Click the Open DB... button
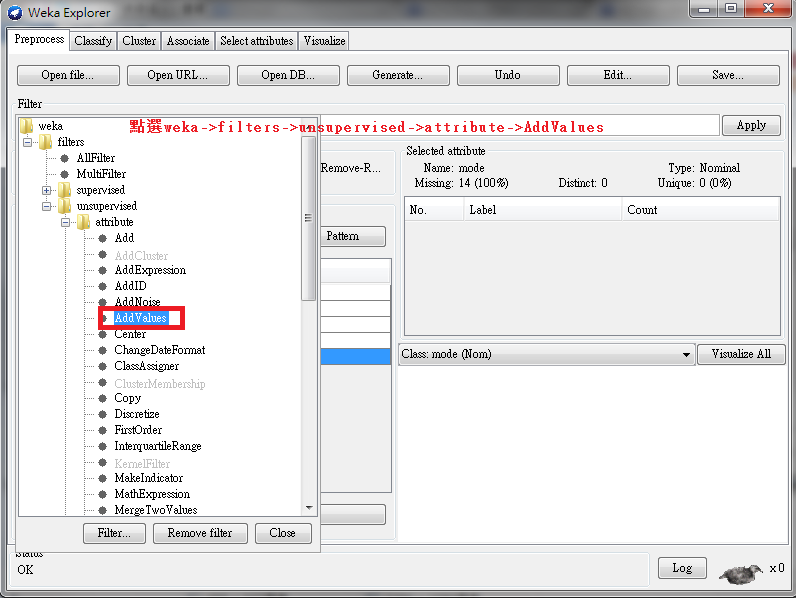 (x=288, y=75)
